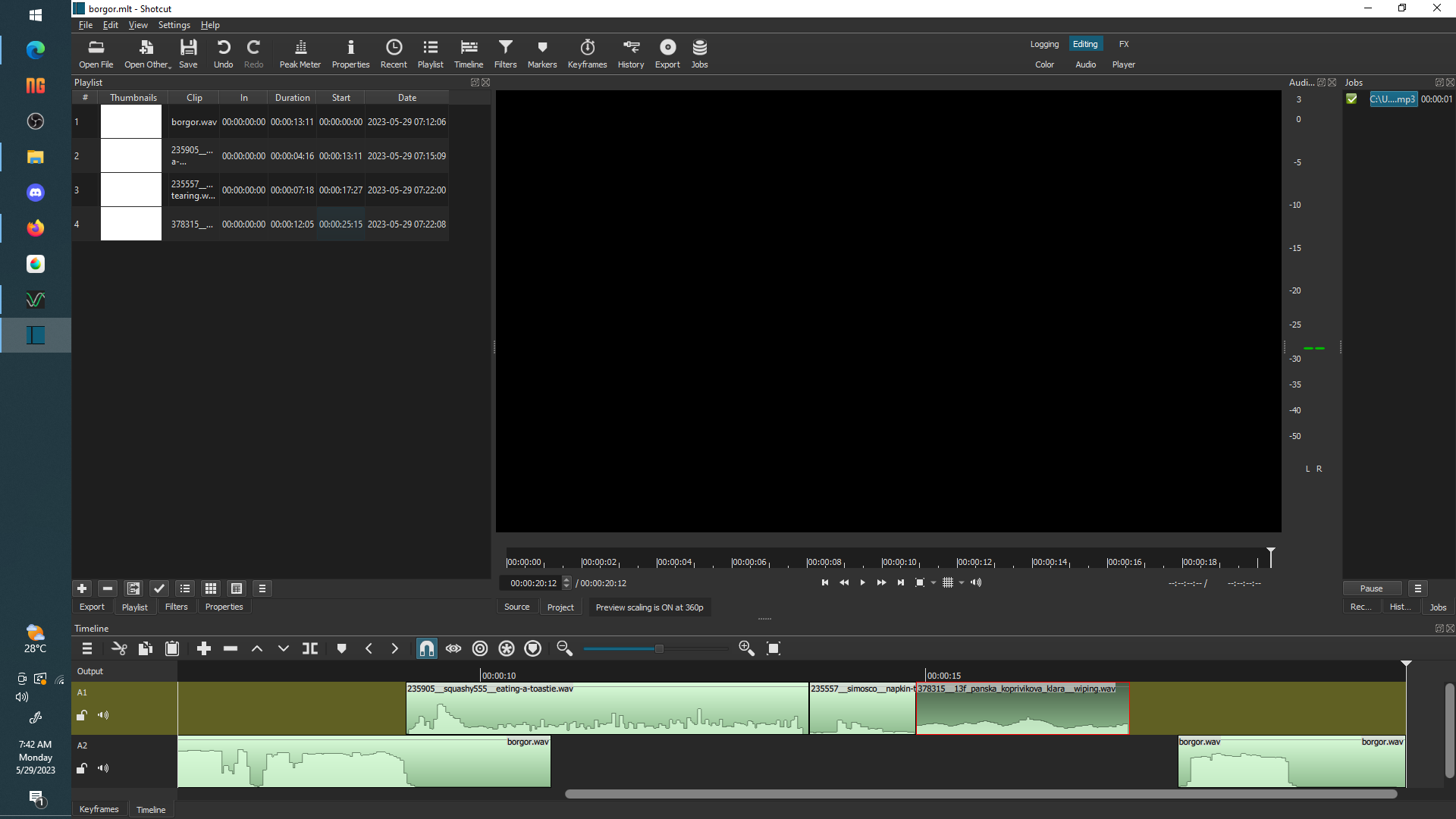Screen dimensions: 1456x819
Task: Toggle lock on track A1
Action: pyautogui.click(x=82, y=715)
